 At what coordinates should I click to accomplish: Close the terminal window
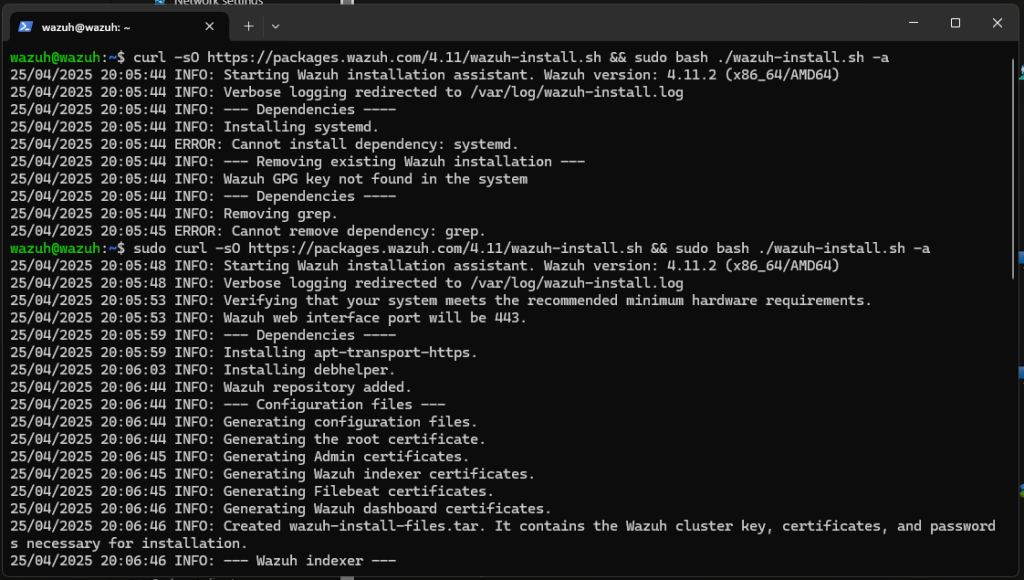tap(997, 23)
